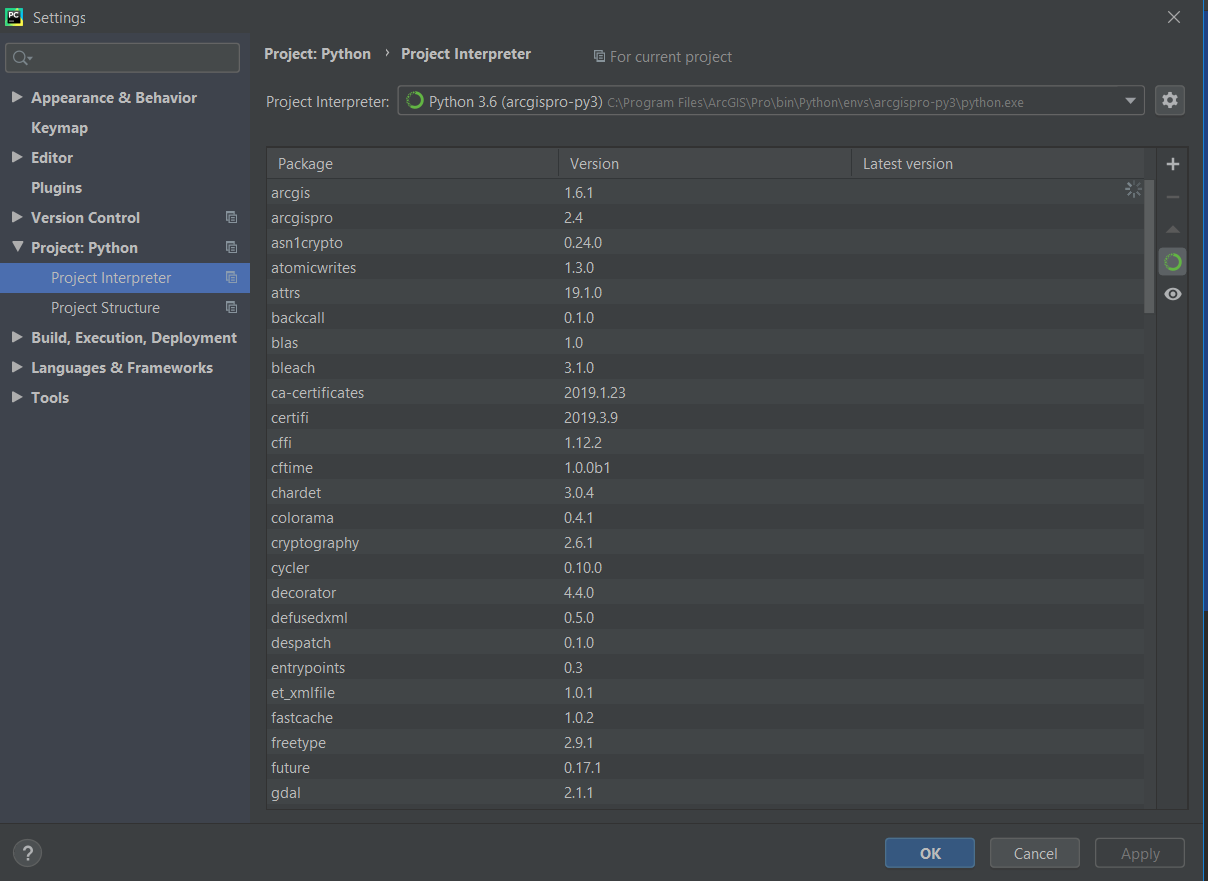Expand the Editor section
1208x881 pixels.
click(x=17, y=157)
